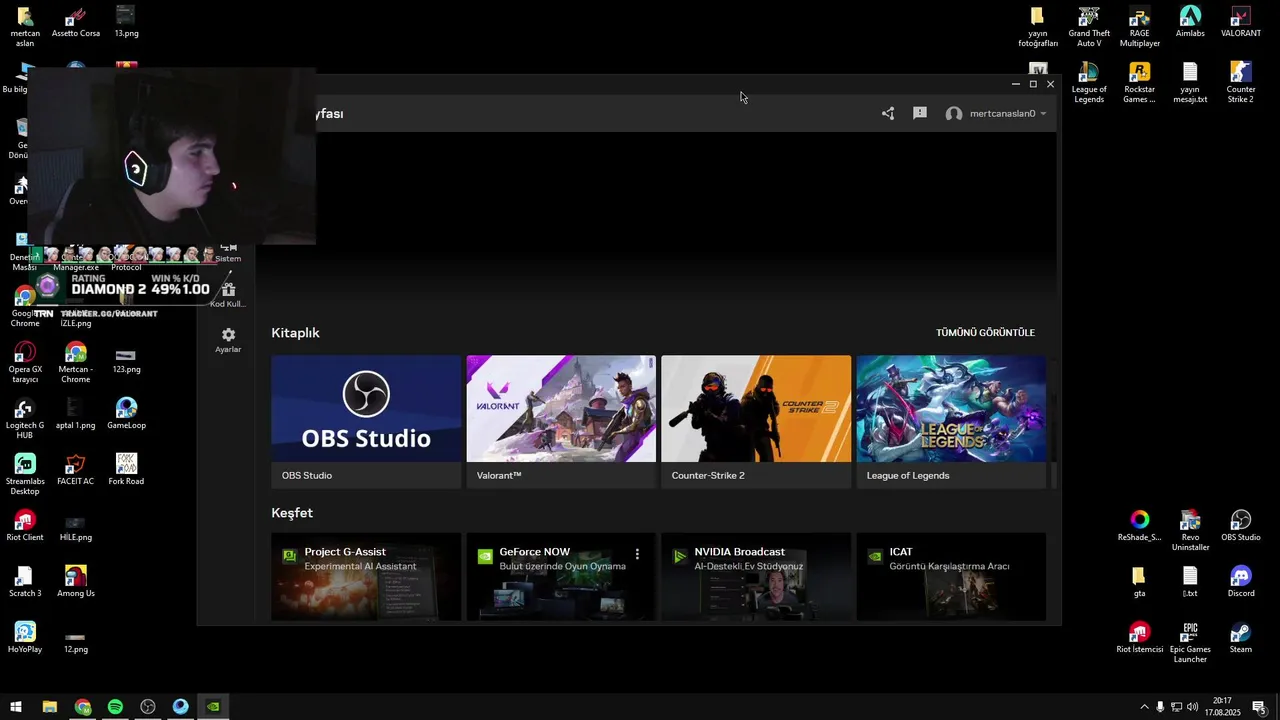The width and height of the screenshot is (1280, 720).
Task: Click TÜMÜNÜ GÖRÜNTÜLE link
Action: tap(985, 333)
